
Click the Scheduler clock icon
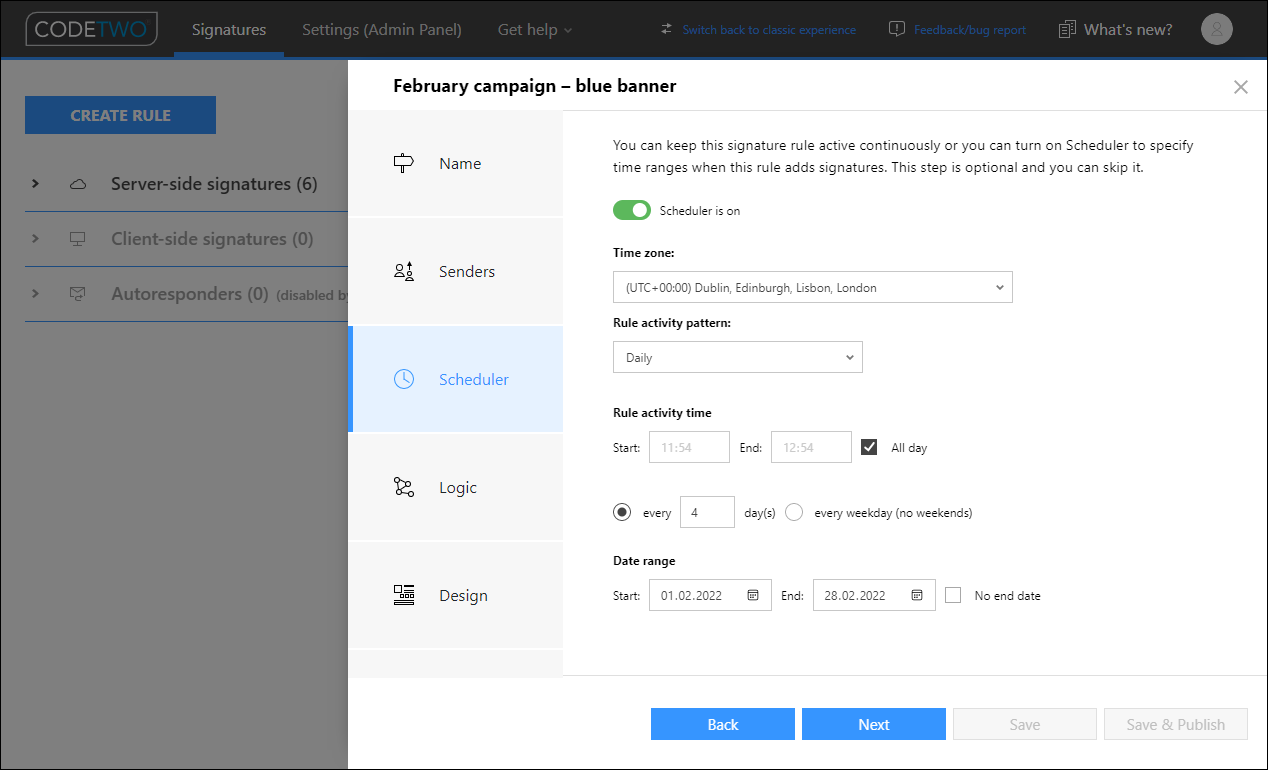pyautogui.click(x=404, y=379)
